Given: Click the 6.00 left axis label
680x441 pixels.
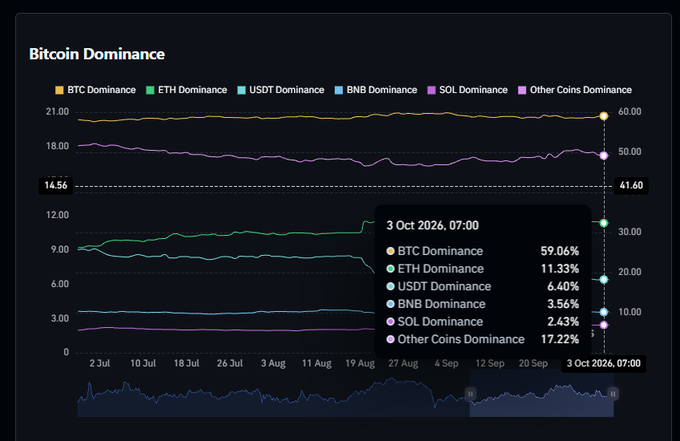Looking at the screenshot, I should coord(60,284).
